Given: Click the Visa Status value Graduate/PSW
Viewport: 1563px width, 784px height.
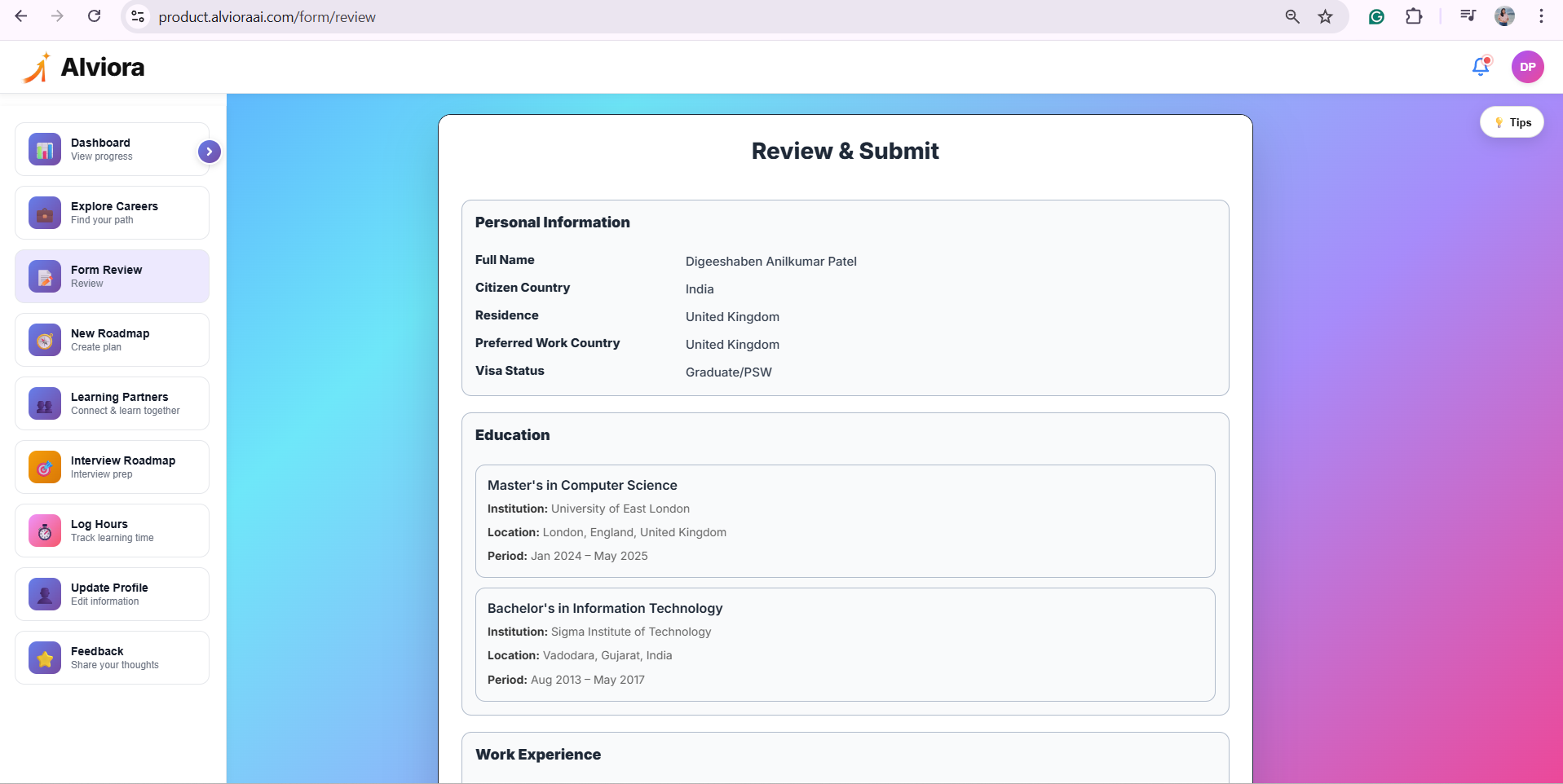Looking at the screenshot, I should click(728, 372).
